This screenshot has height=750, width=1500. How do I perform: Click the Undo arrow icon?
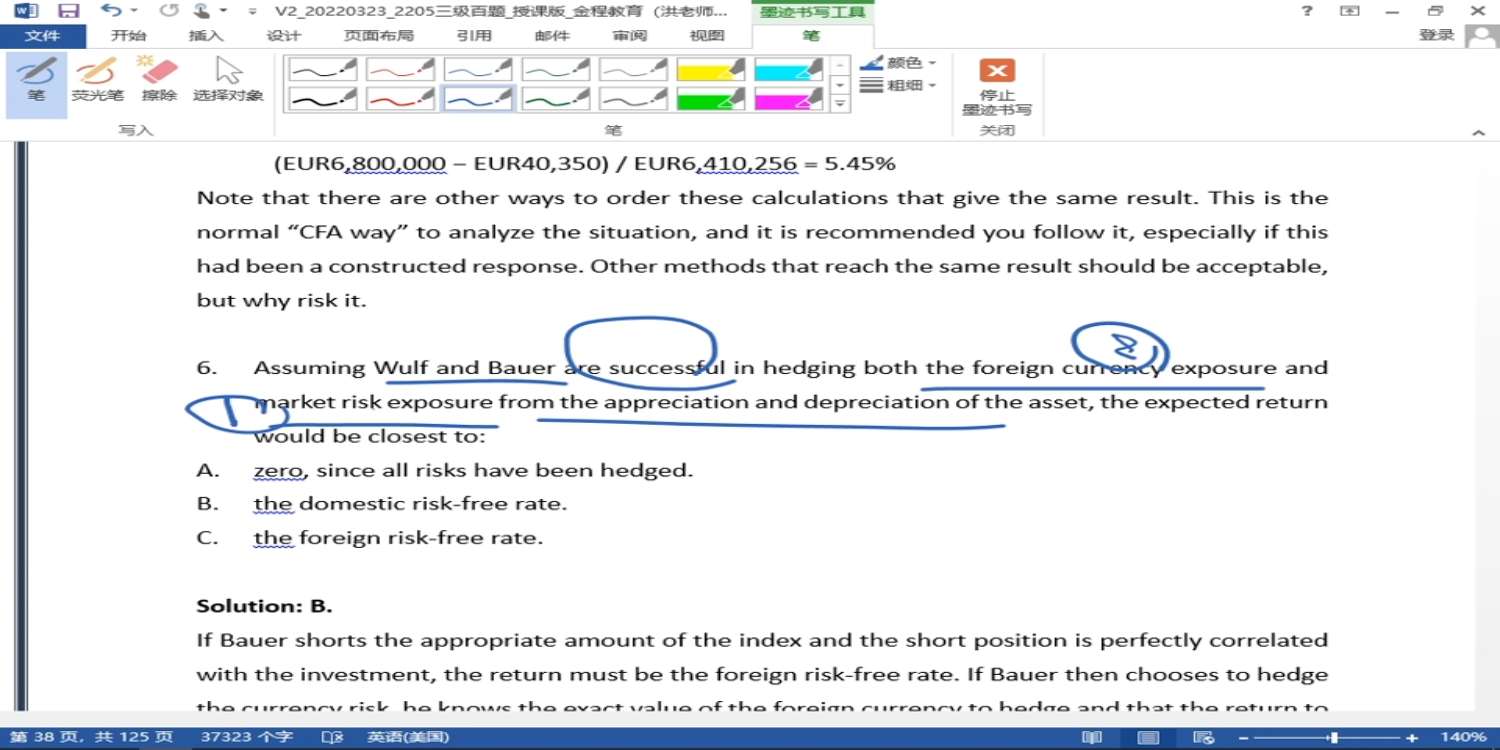(x=111, y=11)
